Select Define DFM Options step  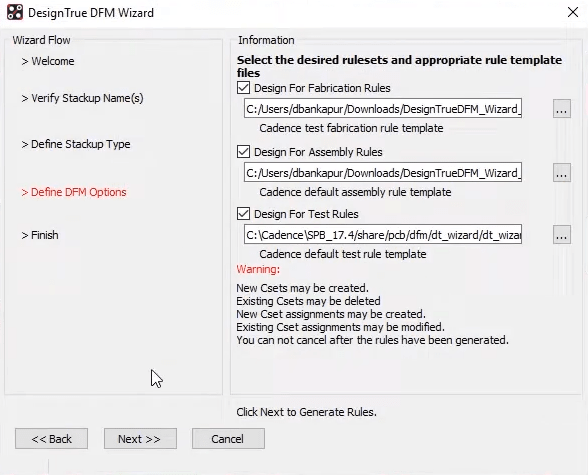[x=74, y=192]
